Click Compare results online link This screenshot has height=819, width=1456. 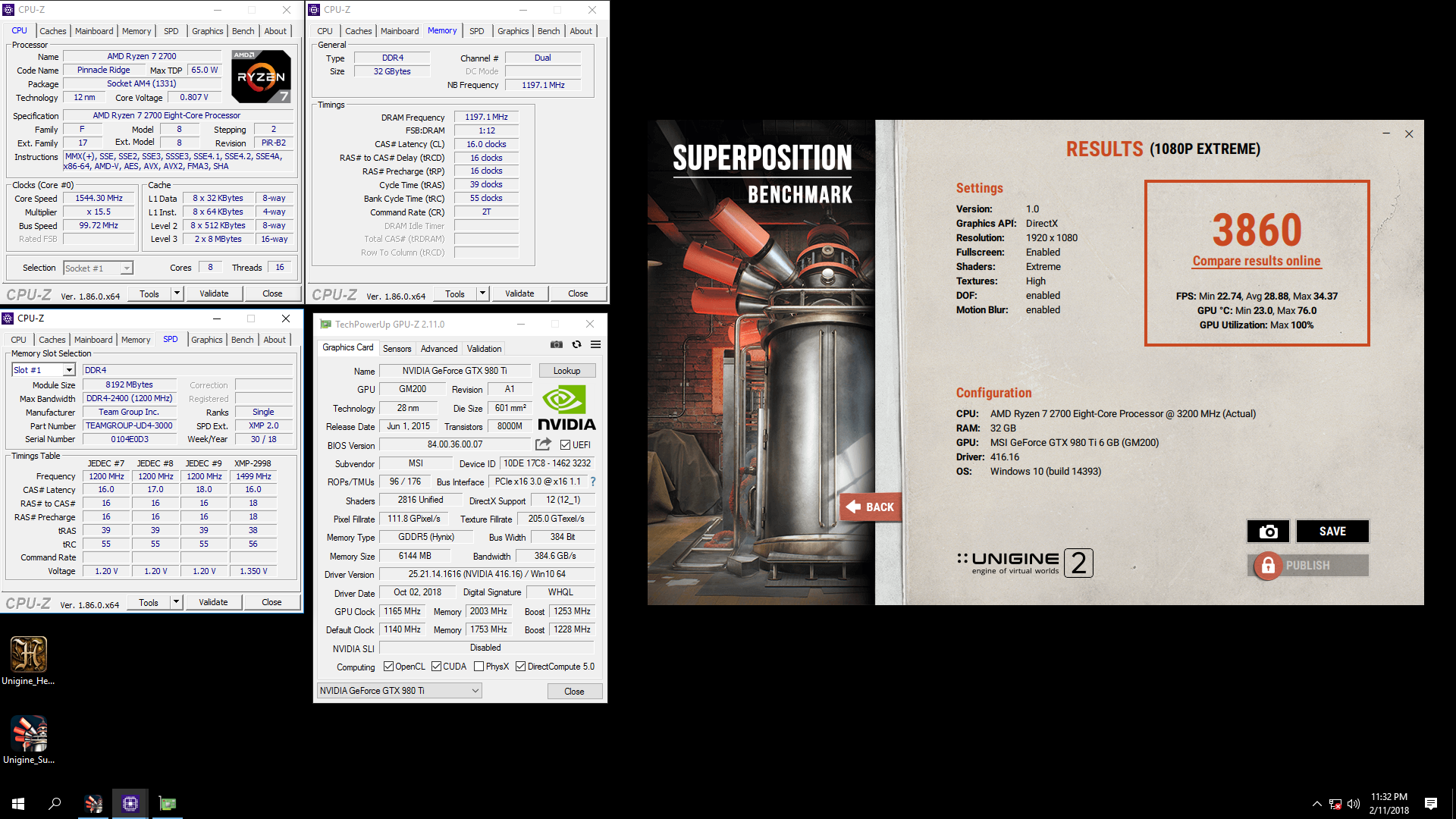click(1256, 261)
